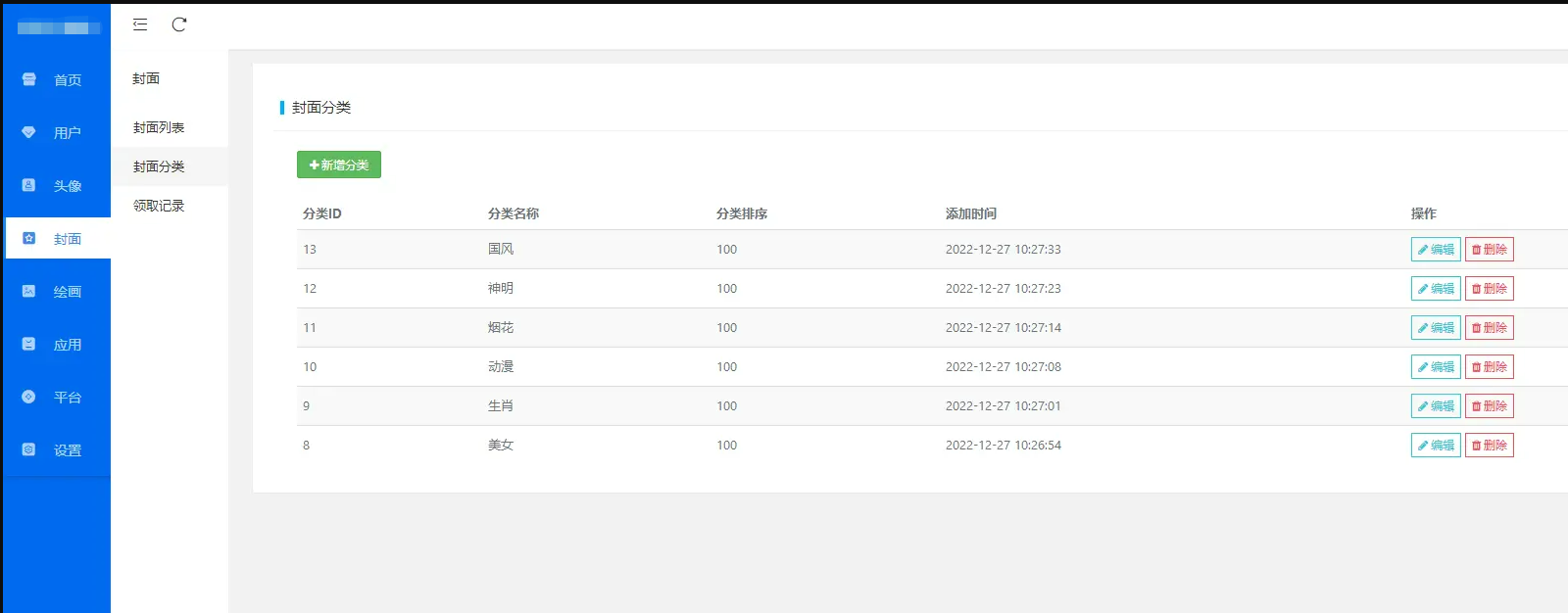The height and width of the screenshot is (613, 1568).
Task: Click the 生肖 name cell
Action: [501, 405]
